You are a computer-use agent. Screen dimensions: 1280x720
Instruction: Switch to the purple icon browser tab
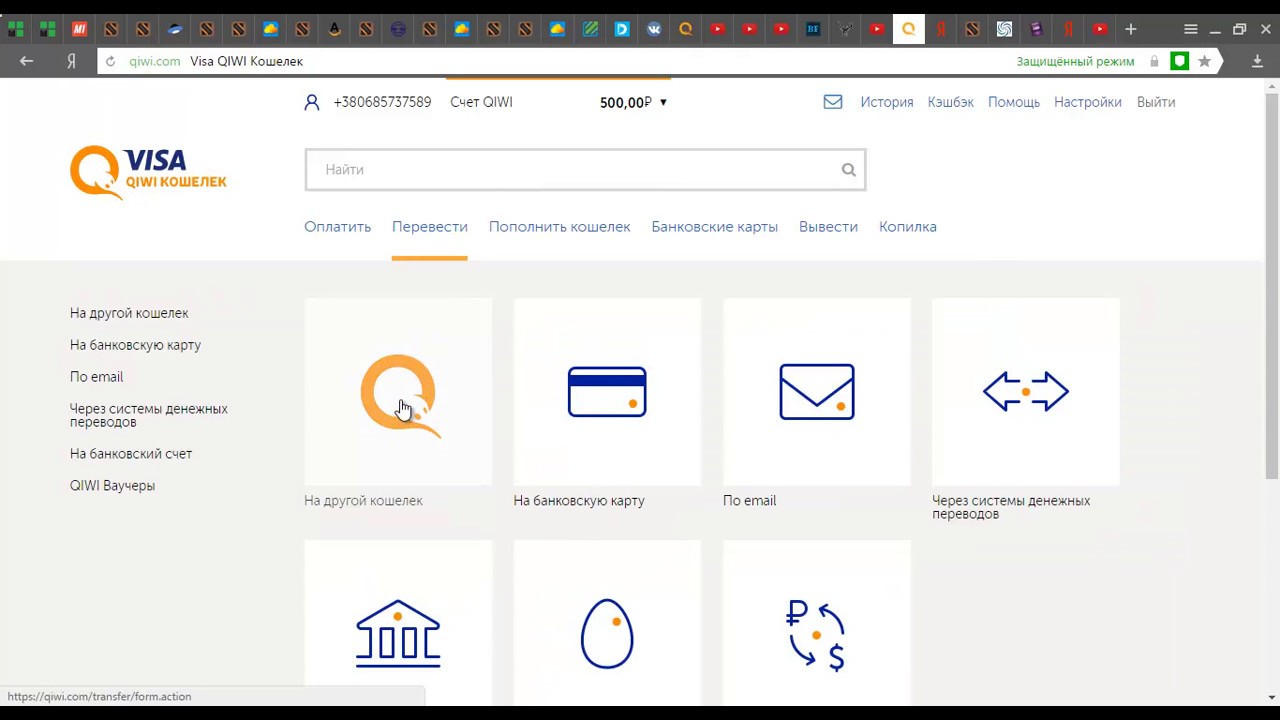(1036, 29)
